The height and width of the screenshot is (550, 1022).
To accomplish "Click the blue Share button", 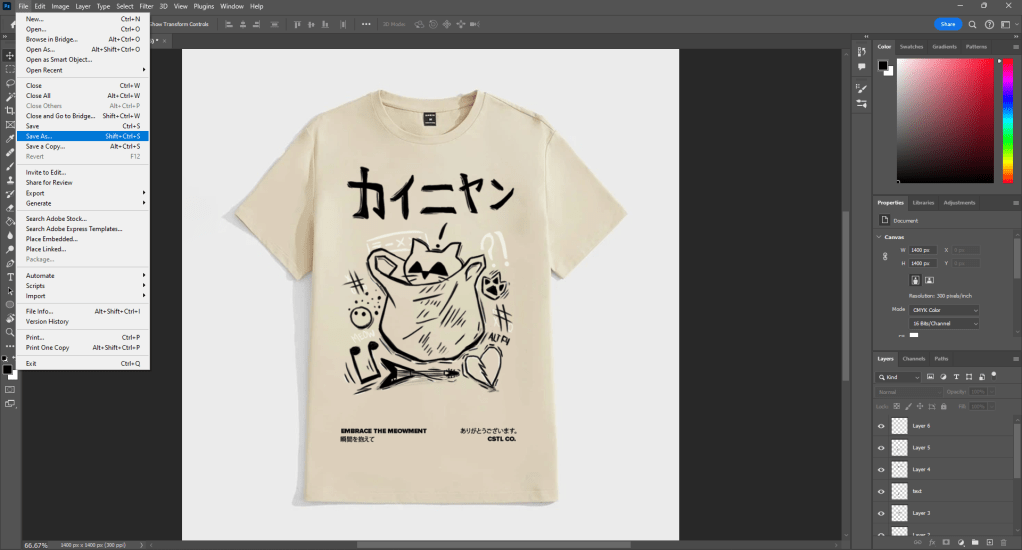I will 948,24.
